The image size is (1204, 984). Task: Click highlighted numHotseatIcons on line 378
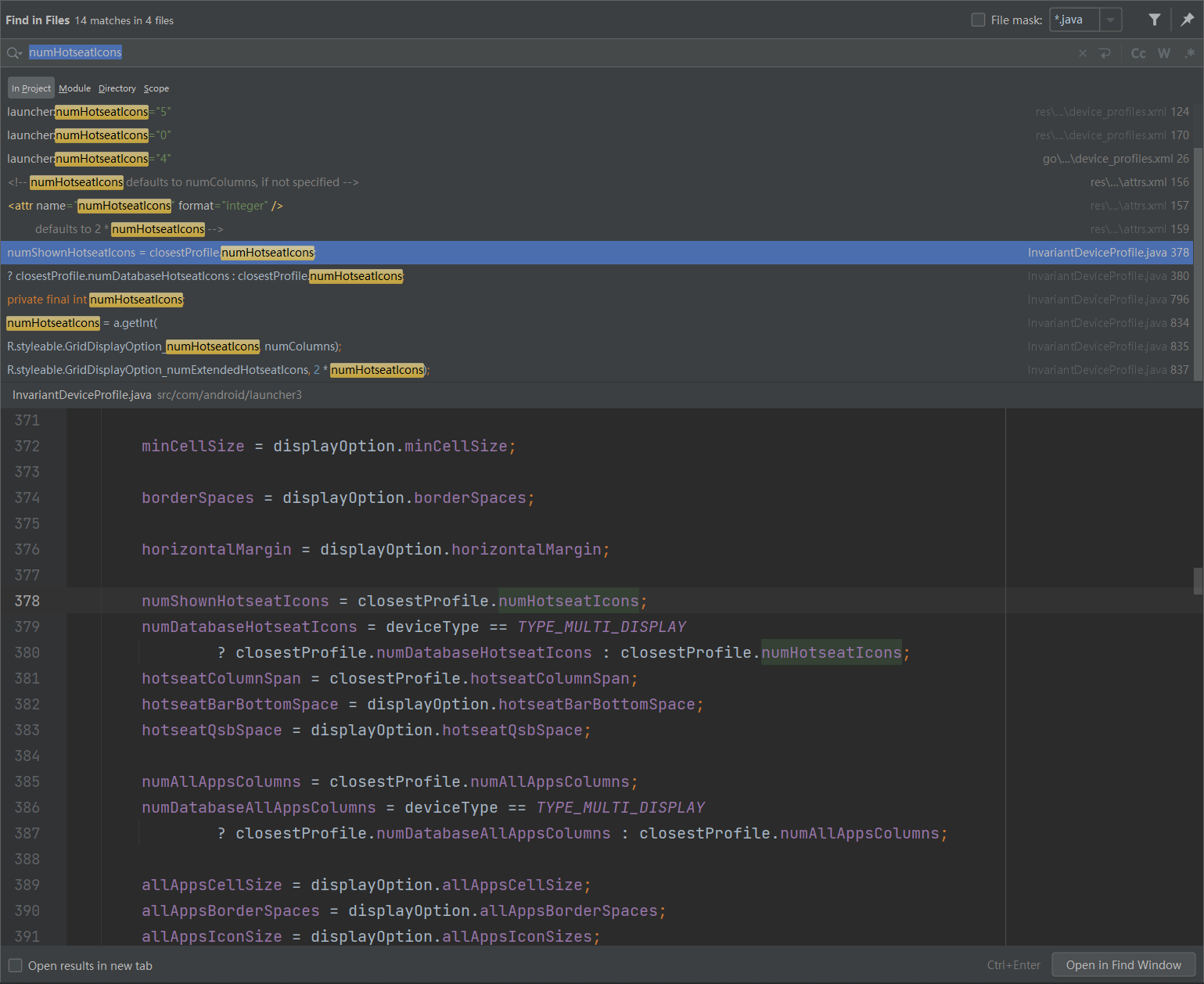click(x=569, y=601)
